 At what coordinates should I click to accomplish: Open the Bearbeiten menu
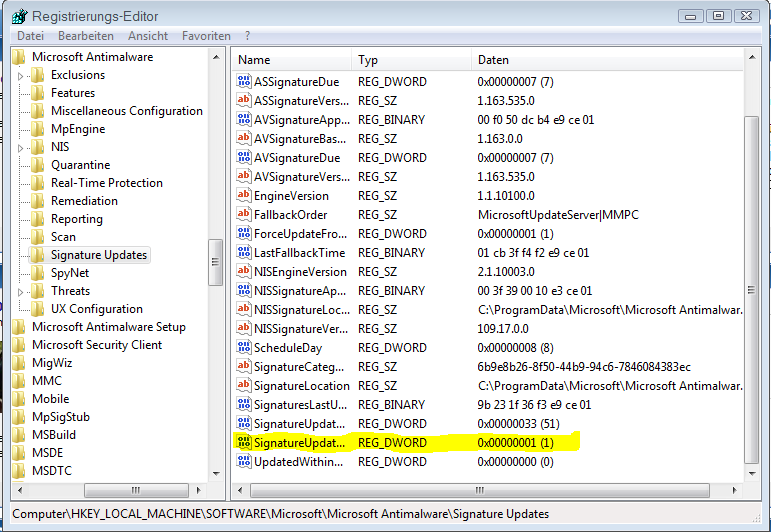point(86,36)
